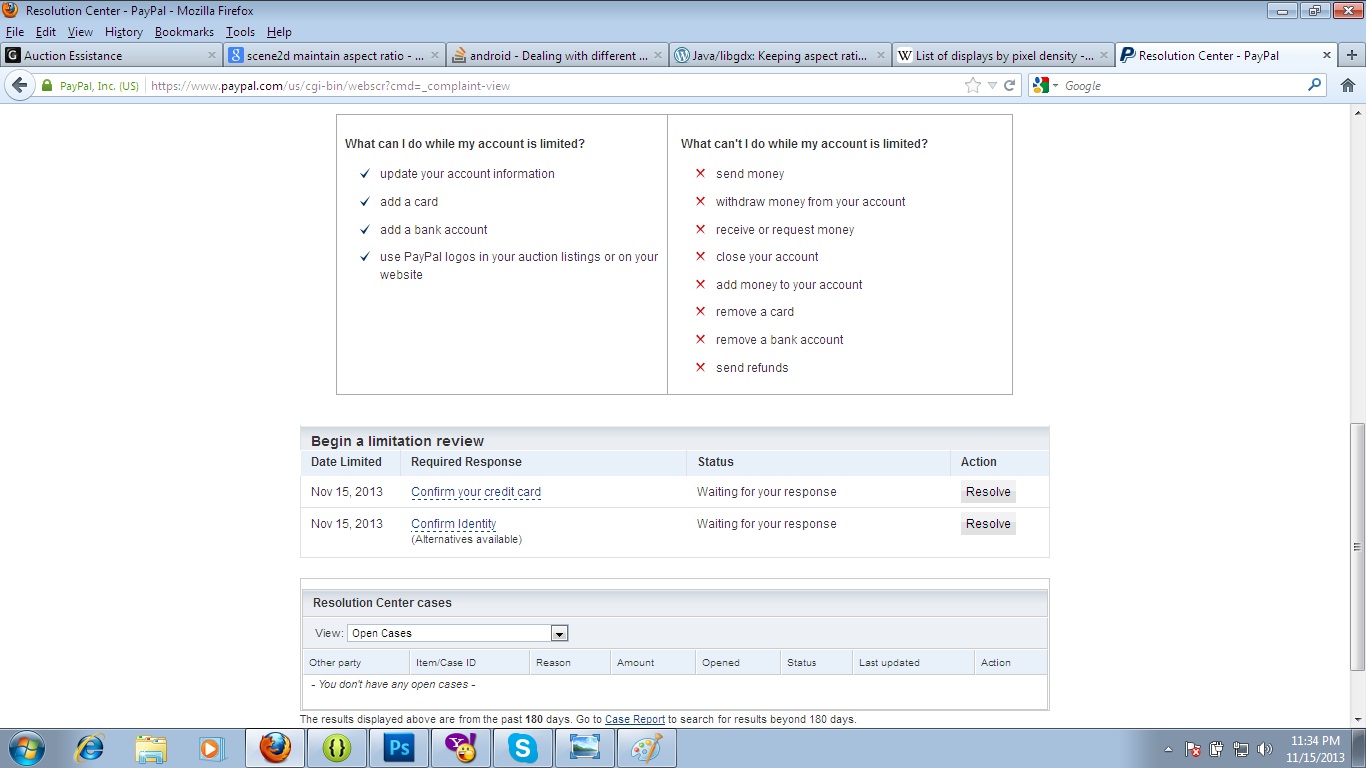Click the Confirm your credit card link
This screenshot has width=1366, height=768.
pyautogui.click(x=476, y=492)
